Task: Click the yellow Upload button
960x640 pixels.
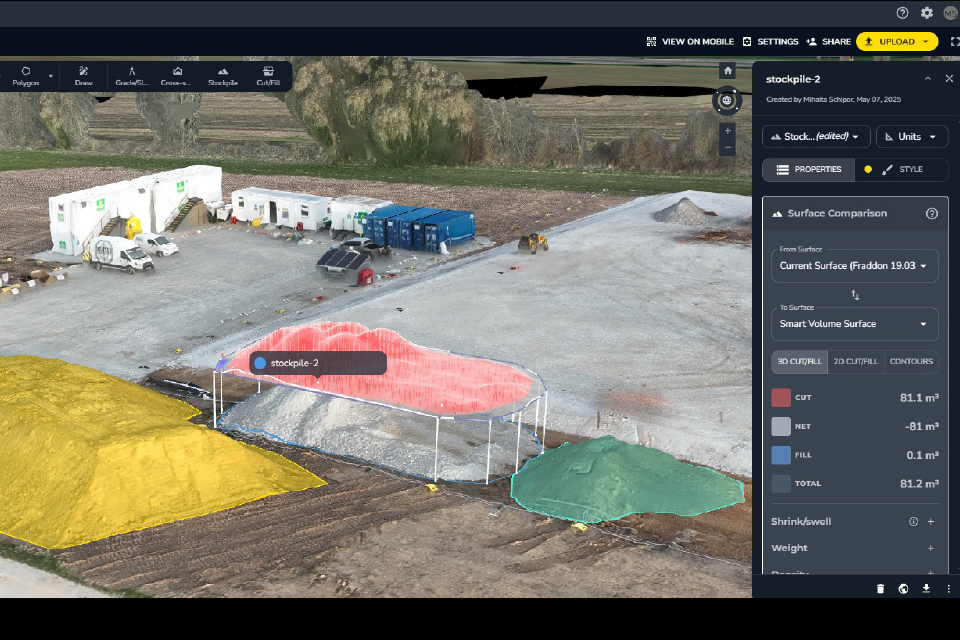Action: pos(896,42)
